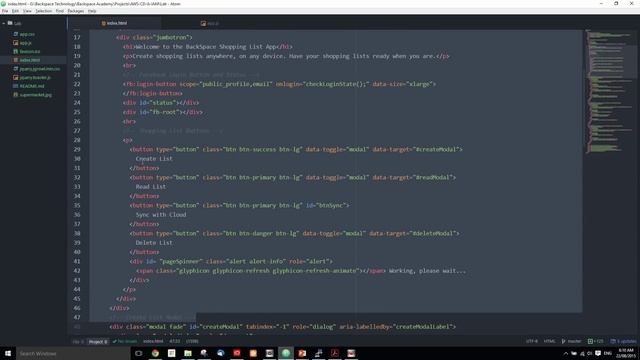Open the Packages menu
This screenshot has height=360, width=640.
point(76,11)
